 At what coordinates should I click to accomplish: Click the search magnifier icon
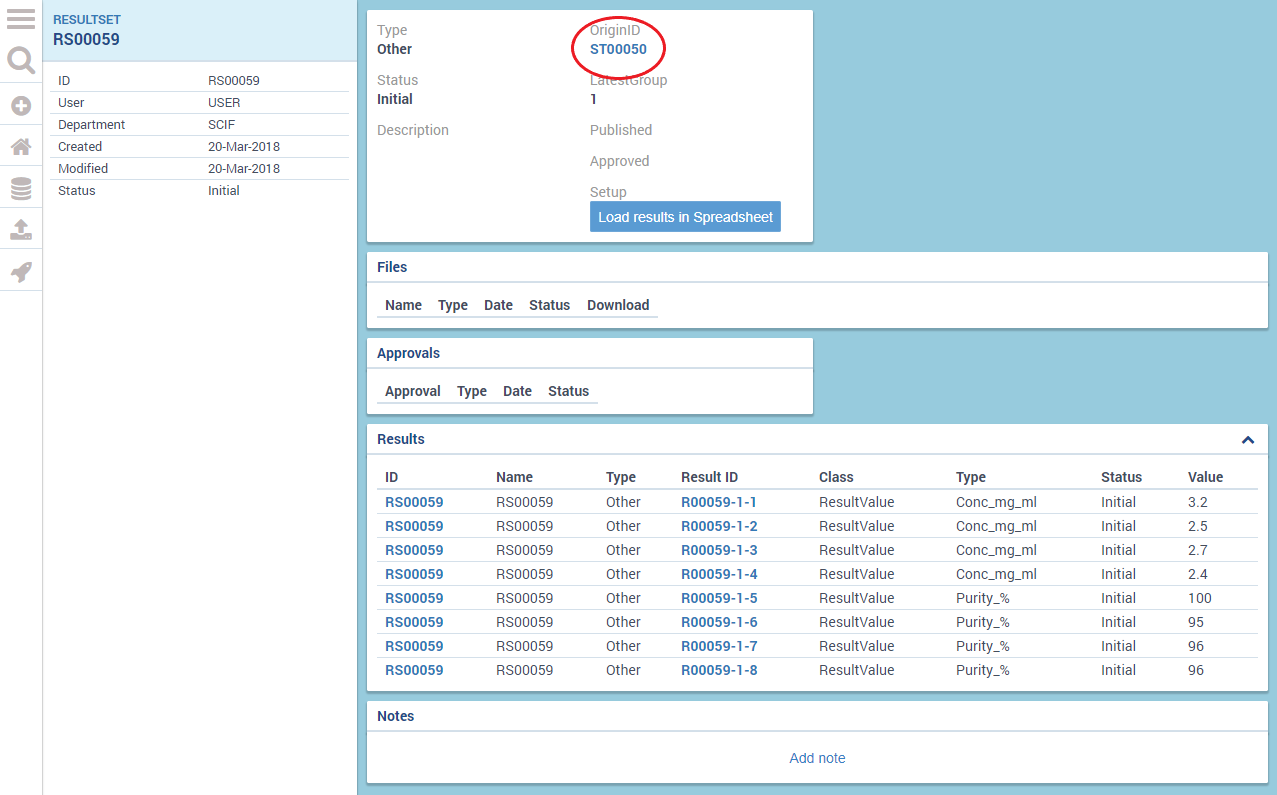click(21, 61)
